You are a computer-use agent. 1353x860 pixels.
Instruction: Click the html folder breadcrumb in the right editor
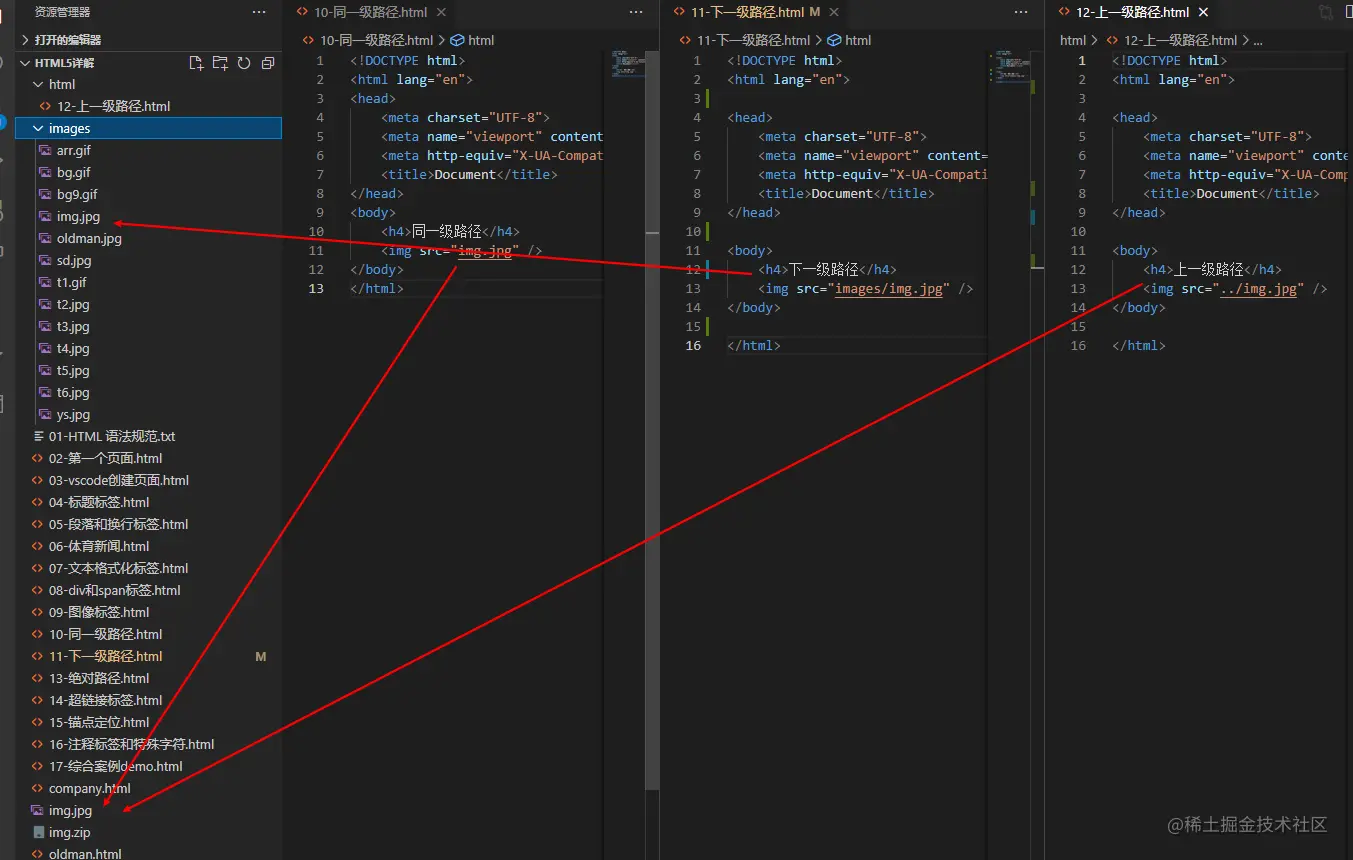click(1072, 40)
